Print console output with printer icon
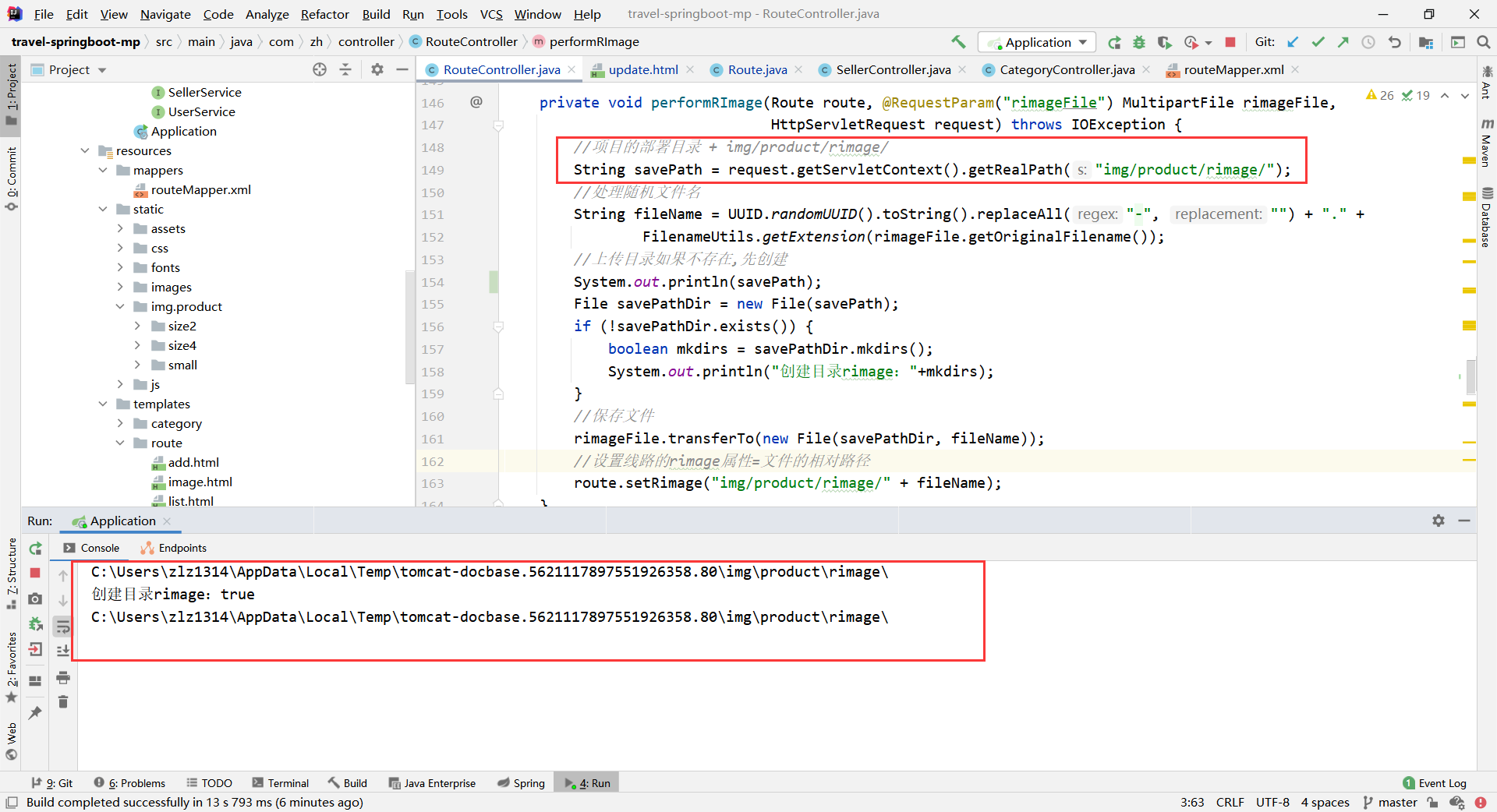 point(63,678)
